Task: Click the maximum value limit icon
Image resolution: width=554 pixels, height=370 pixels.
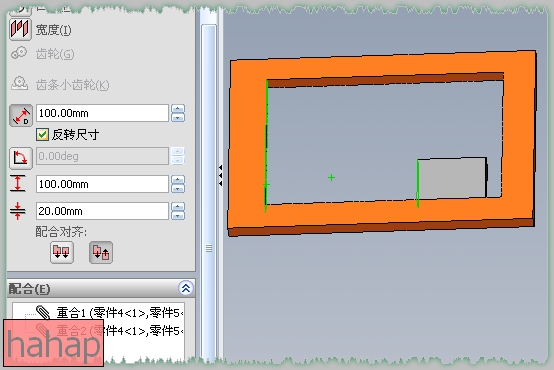Action: click(x=18, y=183)
